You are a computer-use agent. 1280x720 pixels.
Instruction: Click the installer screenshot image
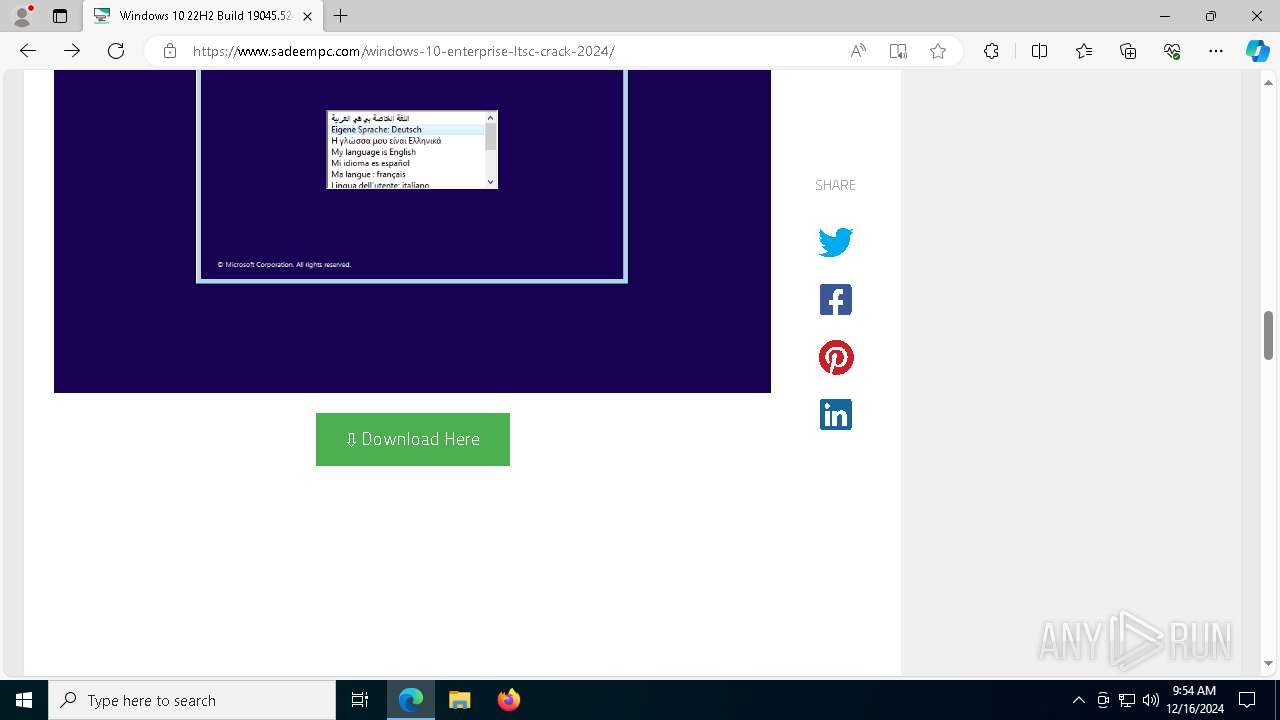[412, 231]
